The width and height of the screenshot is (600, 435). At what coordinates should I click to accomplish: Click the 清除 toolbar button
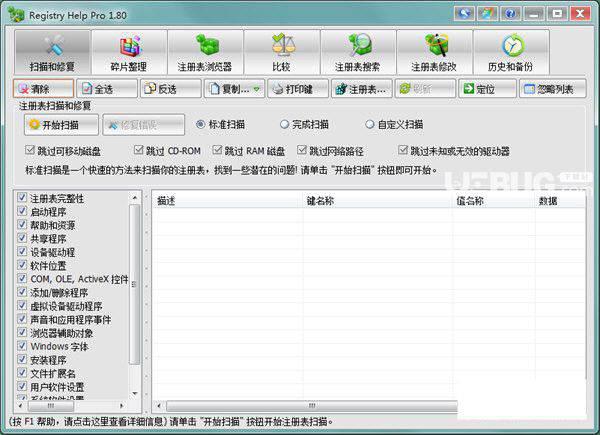coord(43,89)
